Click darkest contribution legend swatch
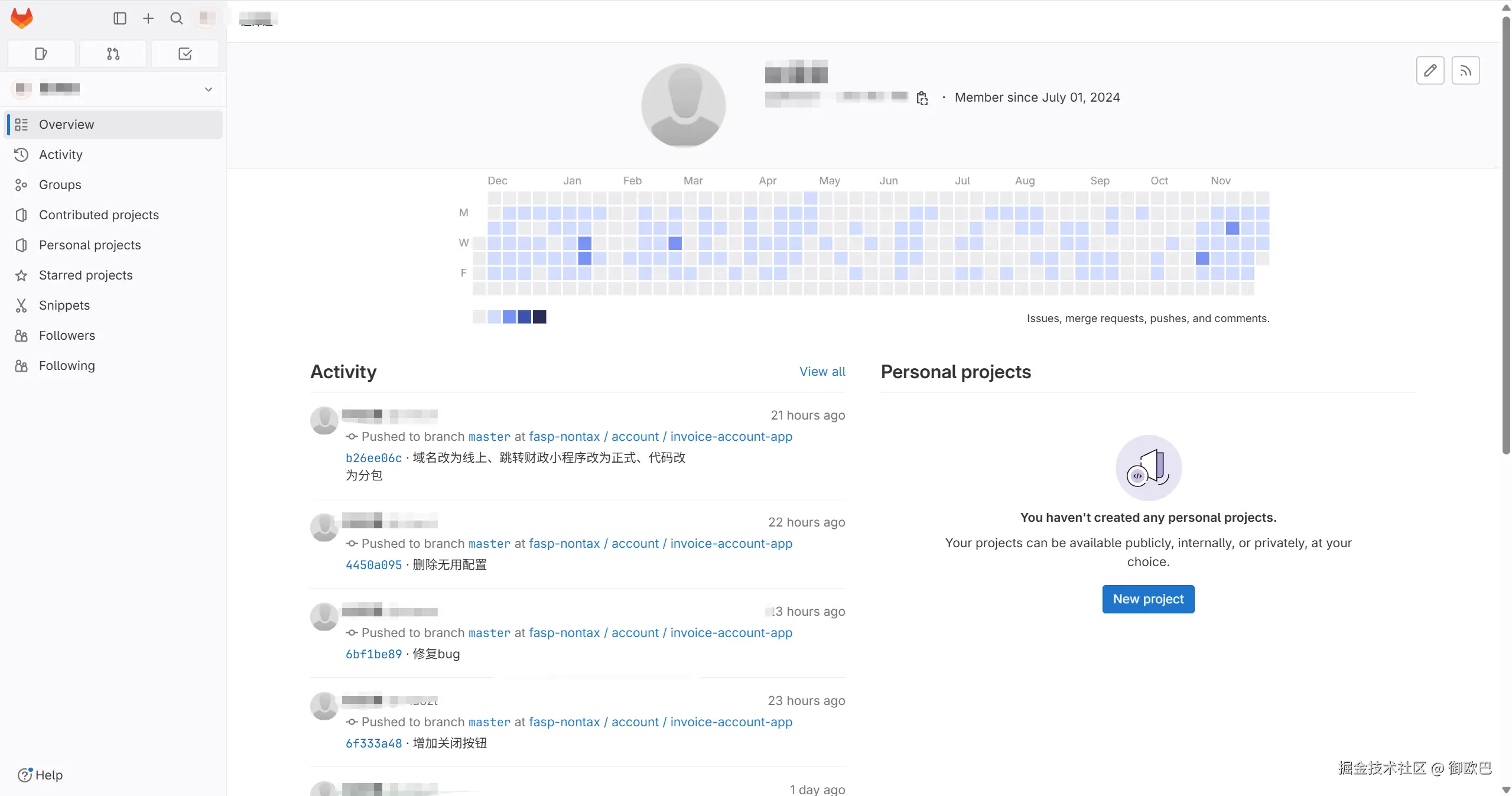 click(x=539, y=317)
